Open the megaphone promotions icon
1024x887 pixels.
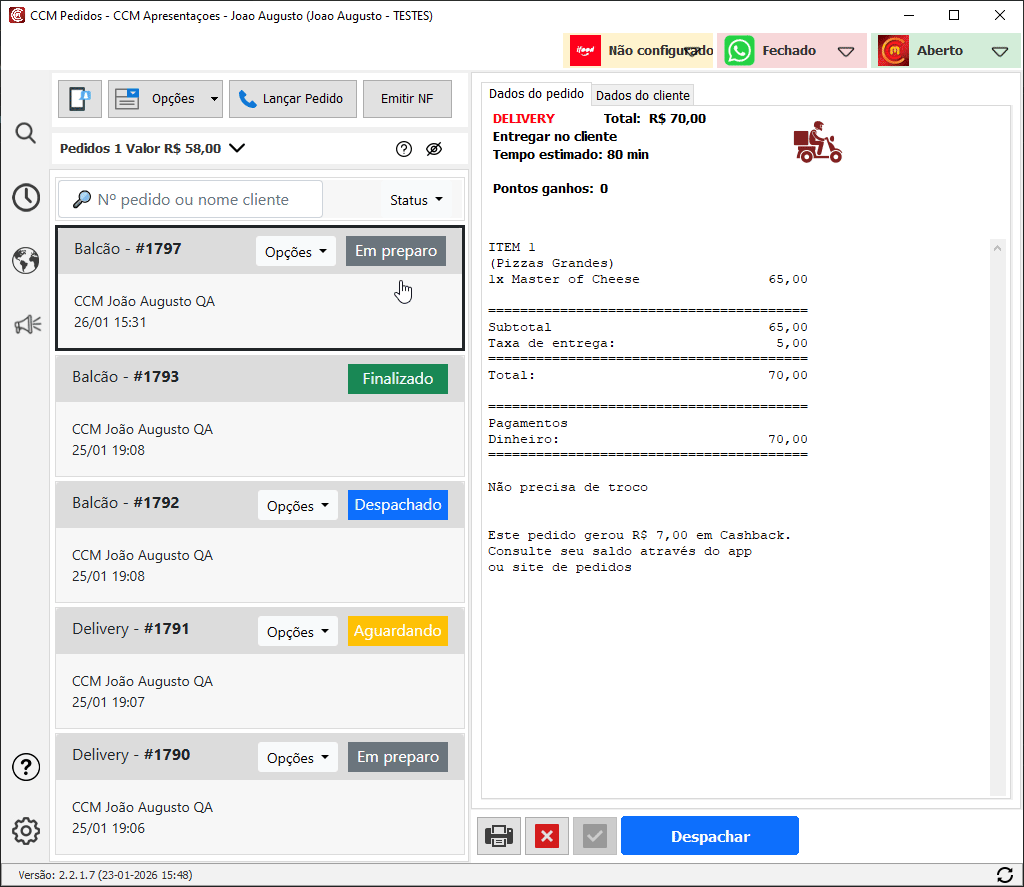pos(27,324)
